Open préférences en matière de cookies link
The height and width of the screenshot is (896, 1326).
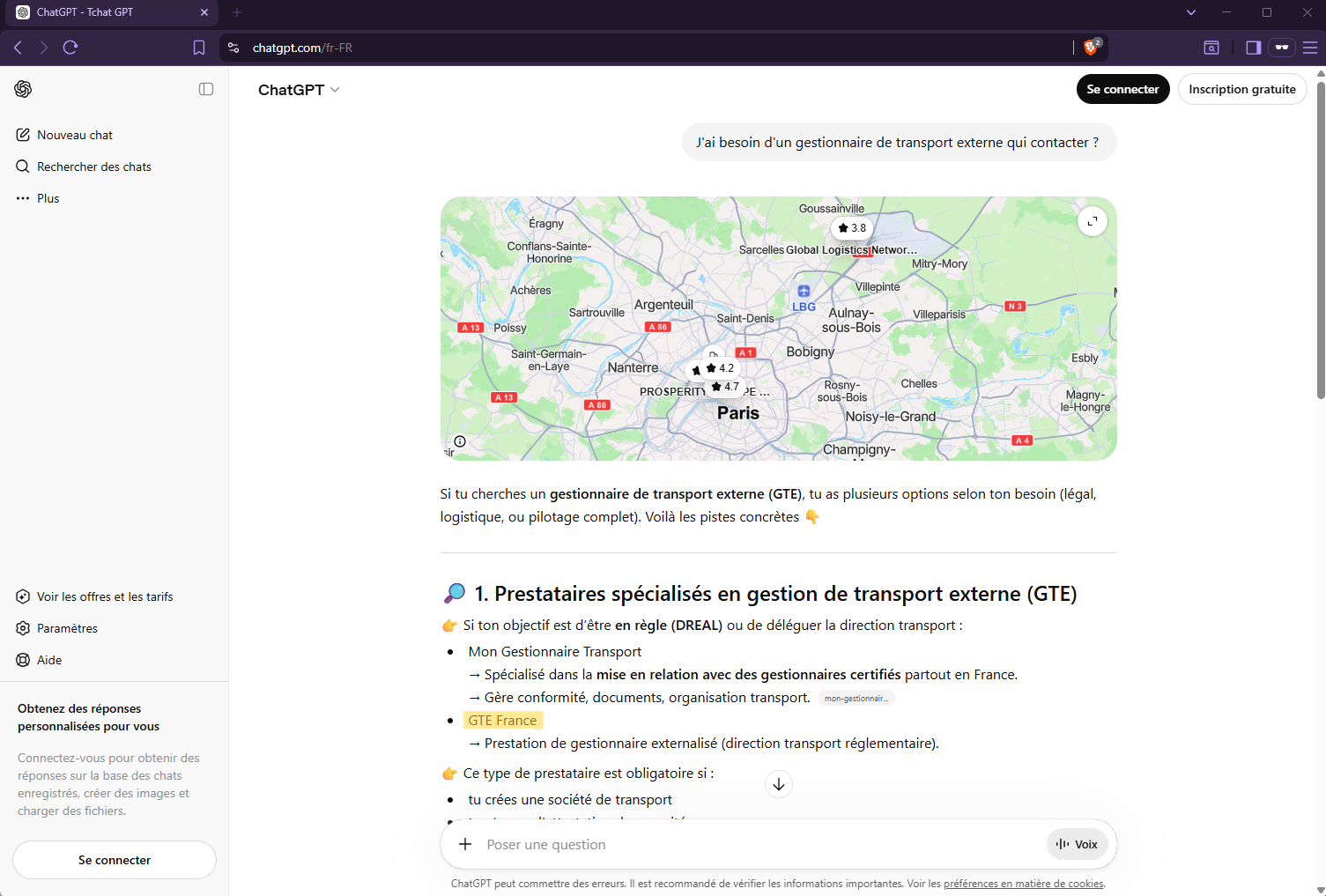(x=1023, y=884)
